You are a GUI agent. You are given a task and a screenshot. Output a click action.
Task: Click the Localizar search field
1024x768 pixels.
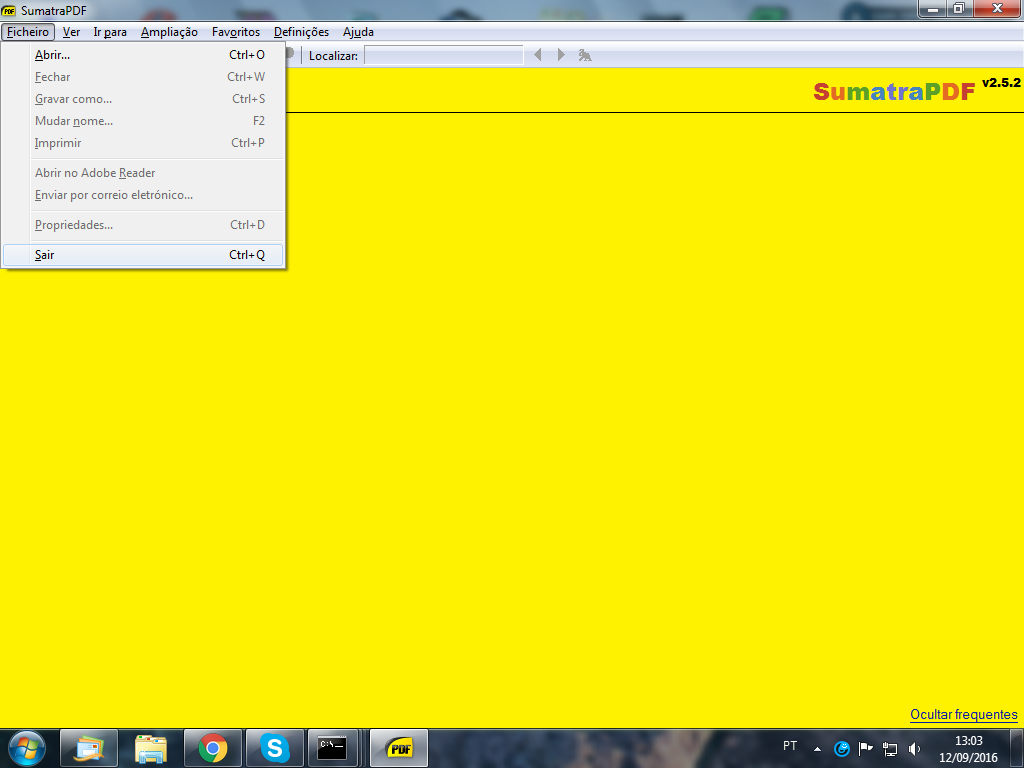click(x=443, y=56)
